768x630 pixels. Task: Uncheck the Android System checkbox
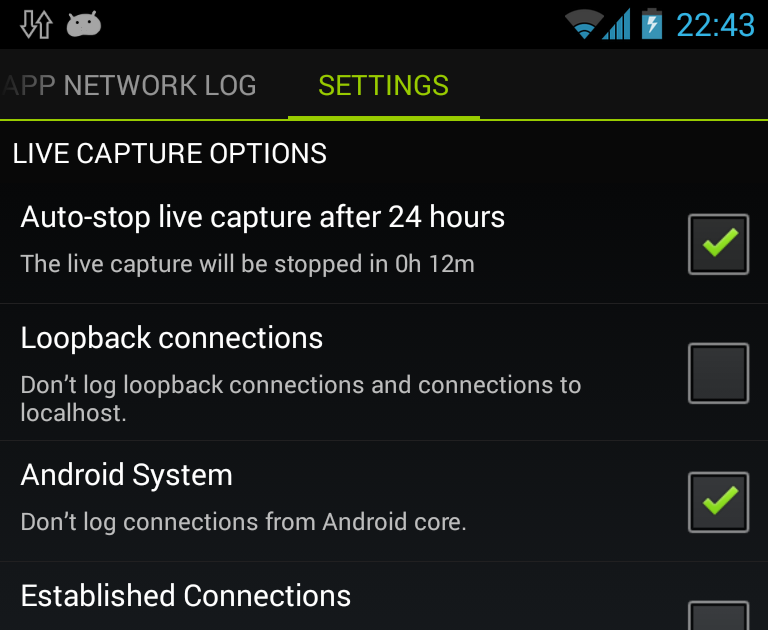719,502
